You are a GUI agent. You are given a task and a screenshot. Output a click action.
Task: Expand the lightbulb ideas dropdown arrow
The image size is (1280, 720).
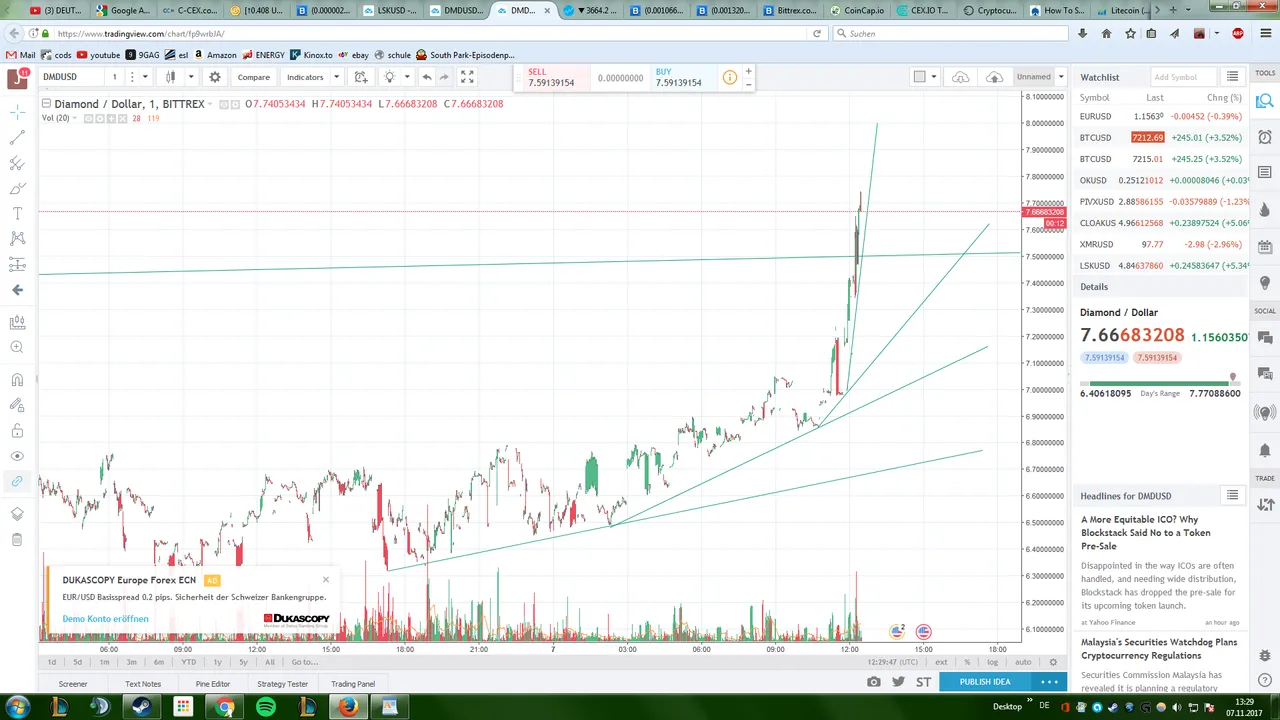tap(406, 77)
